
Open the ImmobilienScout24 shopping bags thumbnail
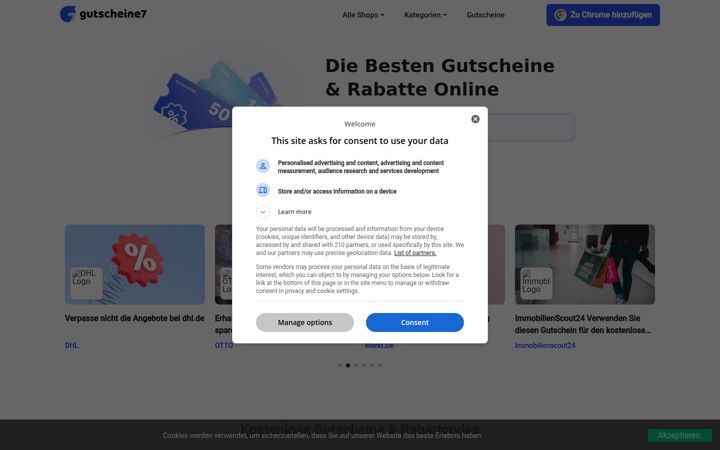[585, 264]
